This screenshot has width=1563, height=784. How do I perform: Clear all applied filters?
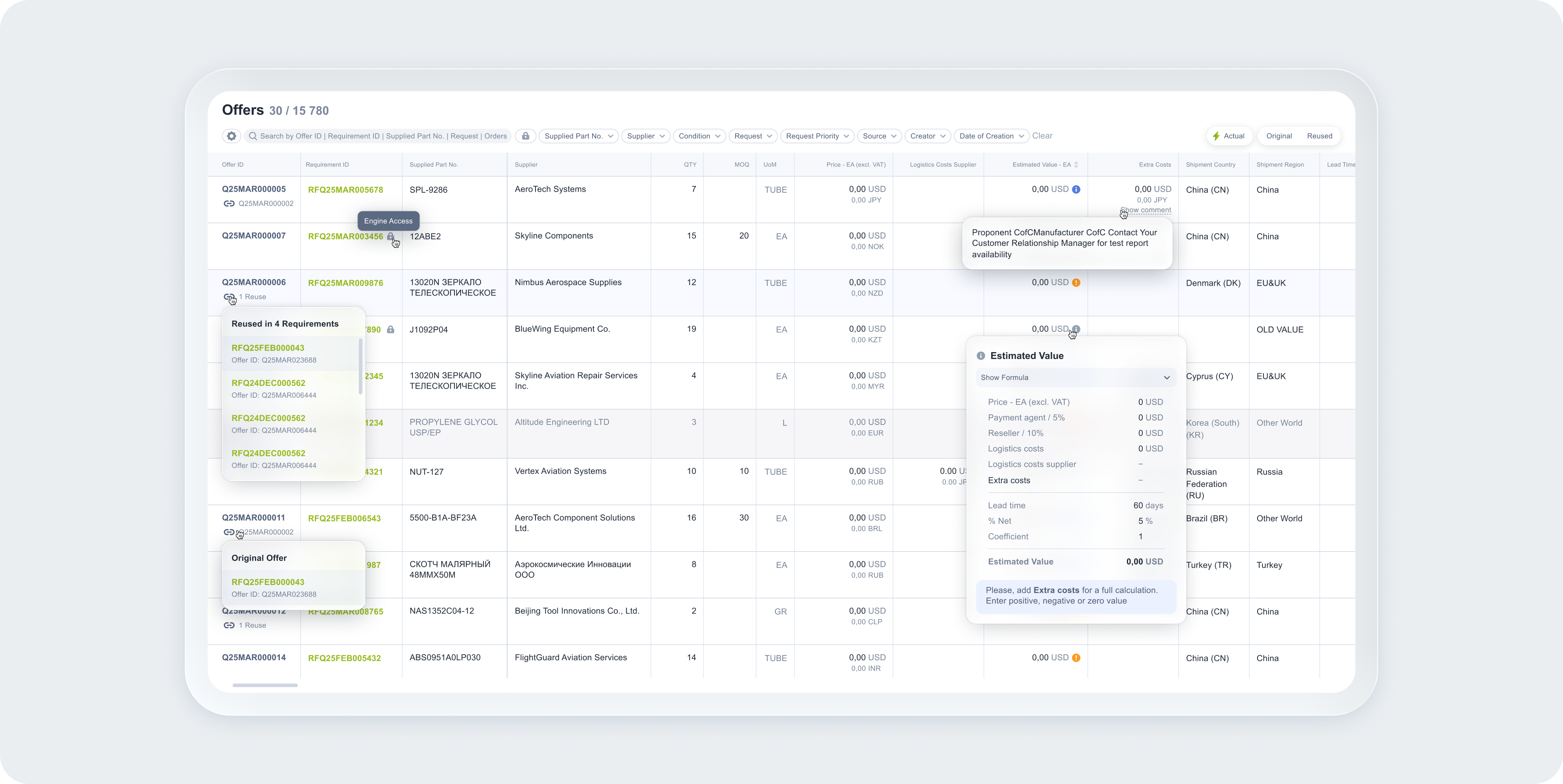[1042, 136]
